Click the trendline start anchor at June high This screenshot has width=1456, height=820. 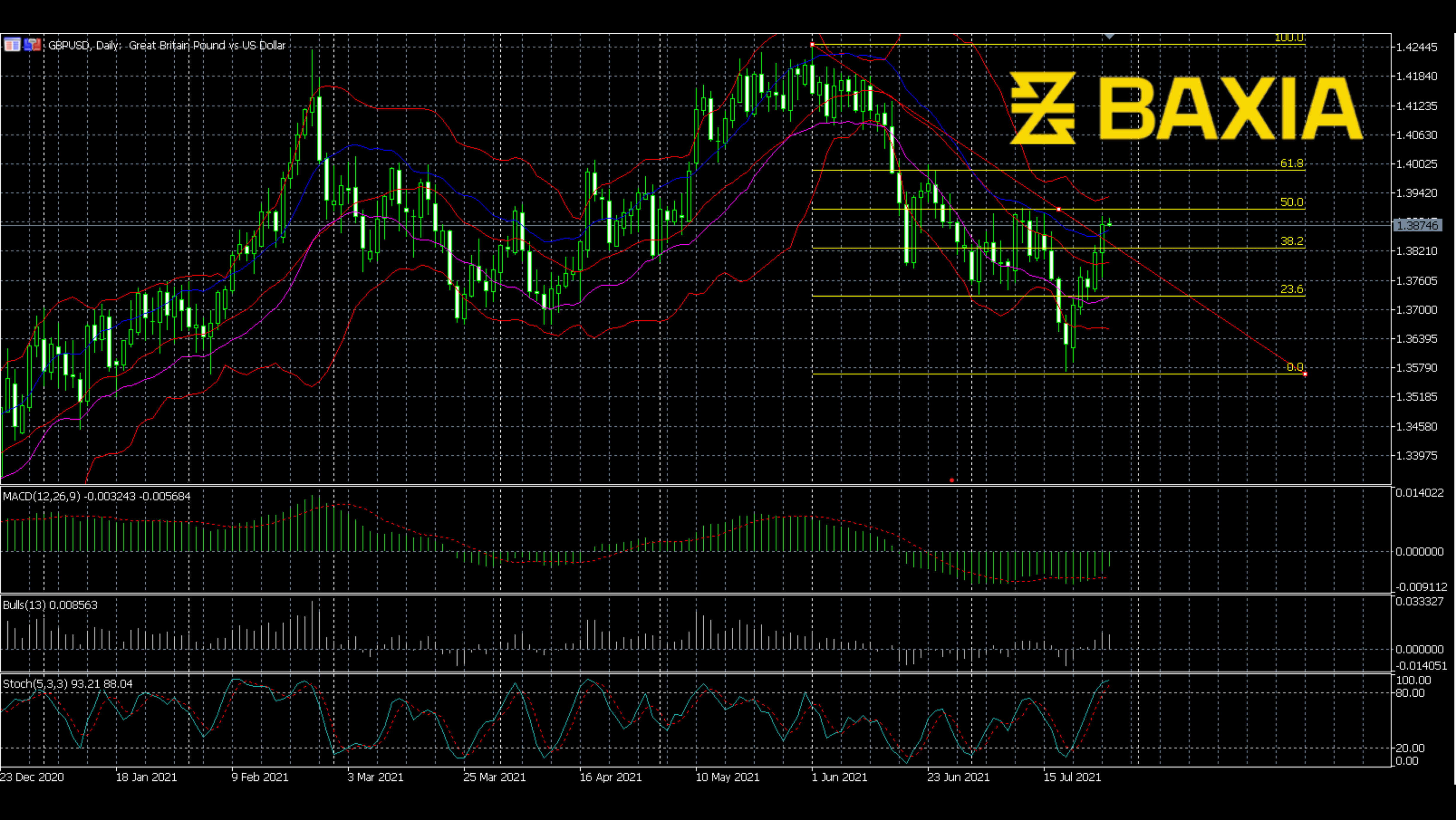click(812, 44)
